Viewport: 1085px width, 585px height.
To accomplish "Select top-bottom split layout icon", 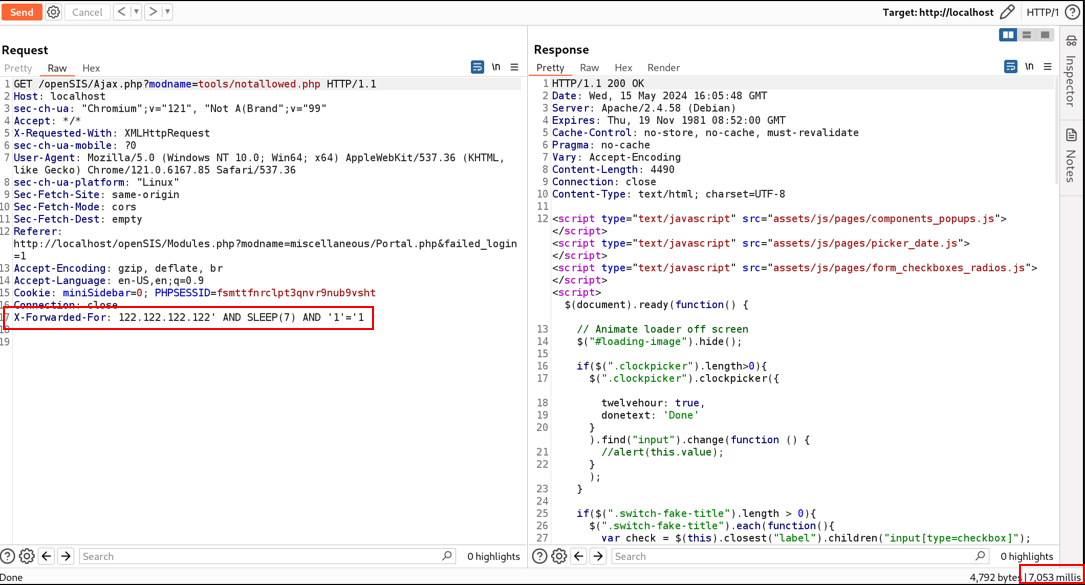I will pos(1027,35).
